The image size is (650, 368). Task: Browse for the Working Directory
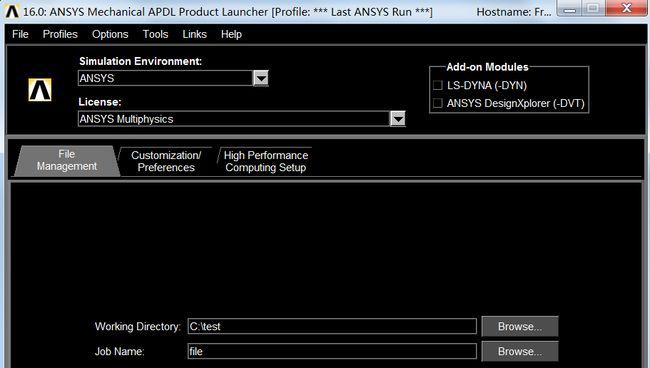(520, 327)
